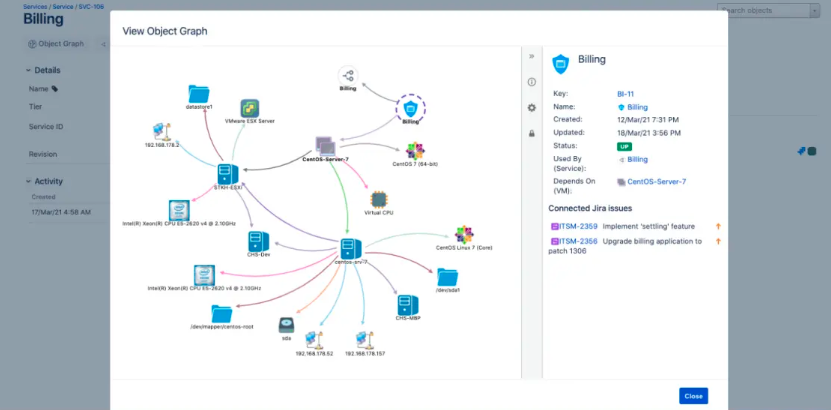Click the Close button
Viewport: 831px width, 410px height.
tap(693, 396)
